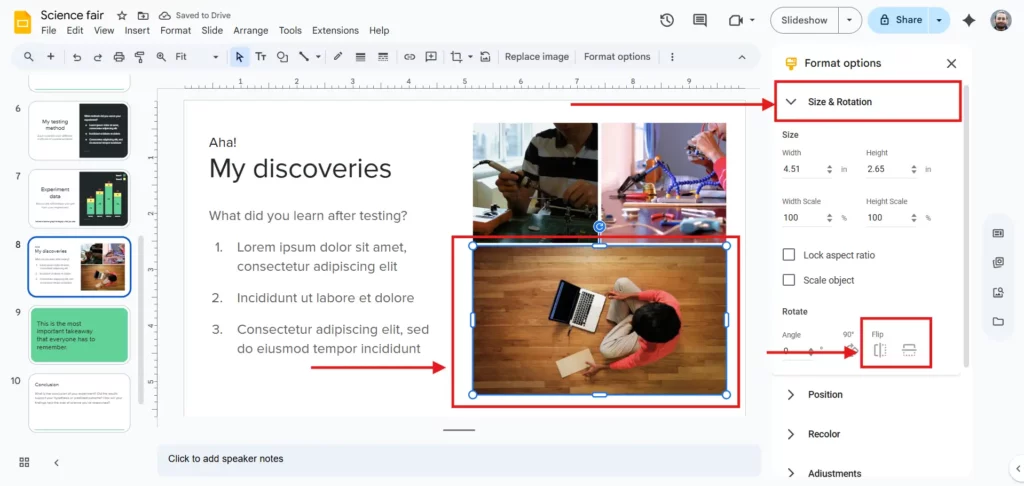Click the Replace image button
Screen dimensions: 1024x486
coord(536,57)
